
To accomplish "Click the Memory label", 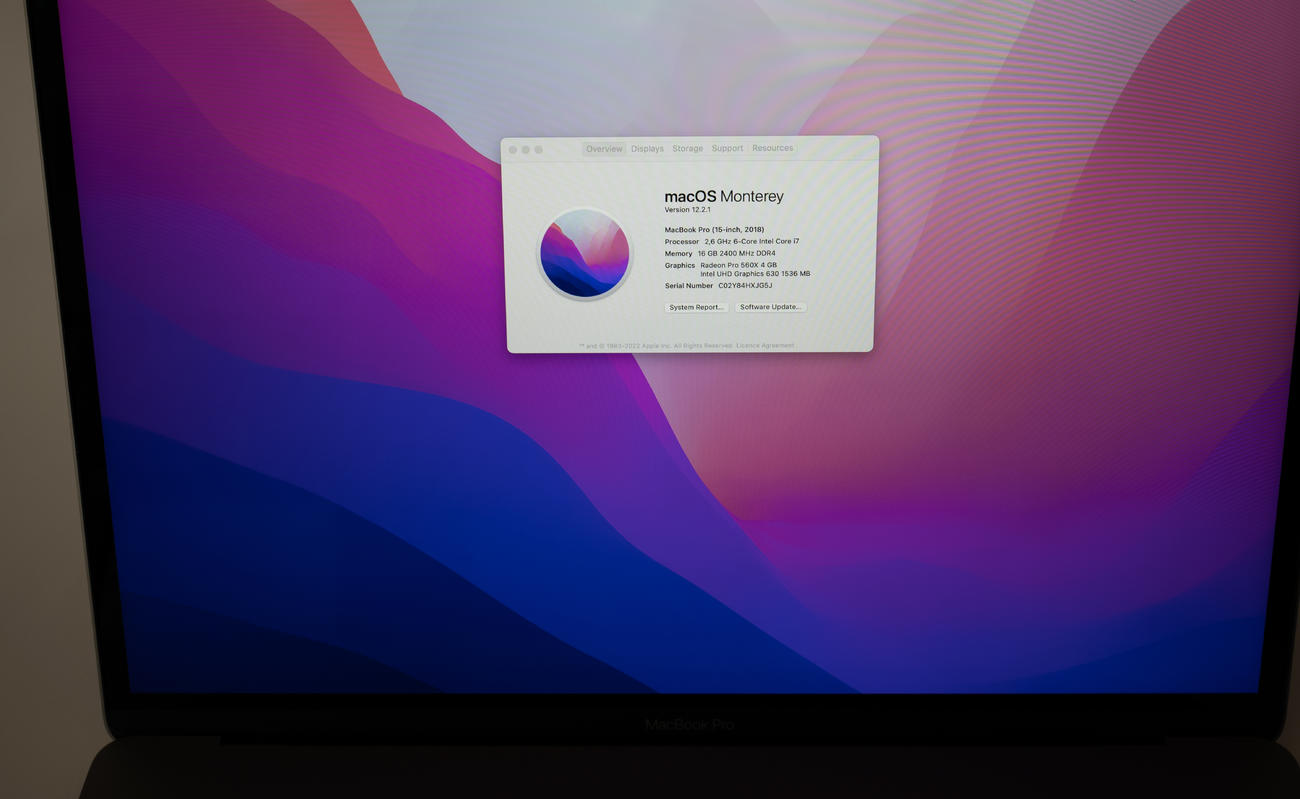I will coord(678,254).
